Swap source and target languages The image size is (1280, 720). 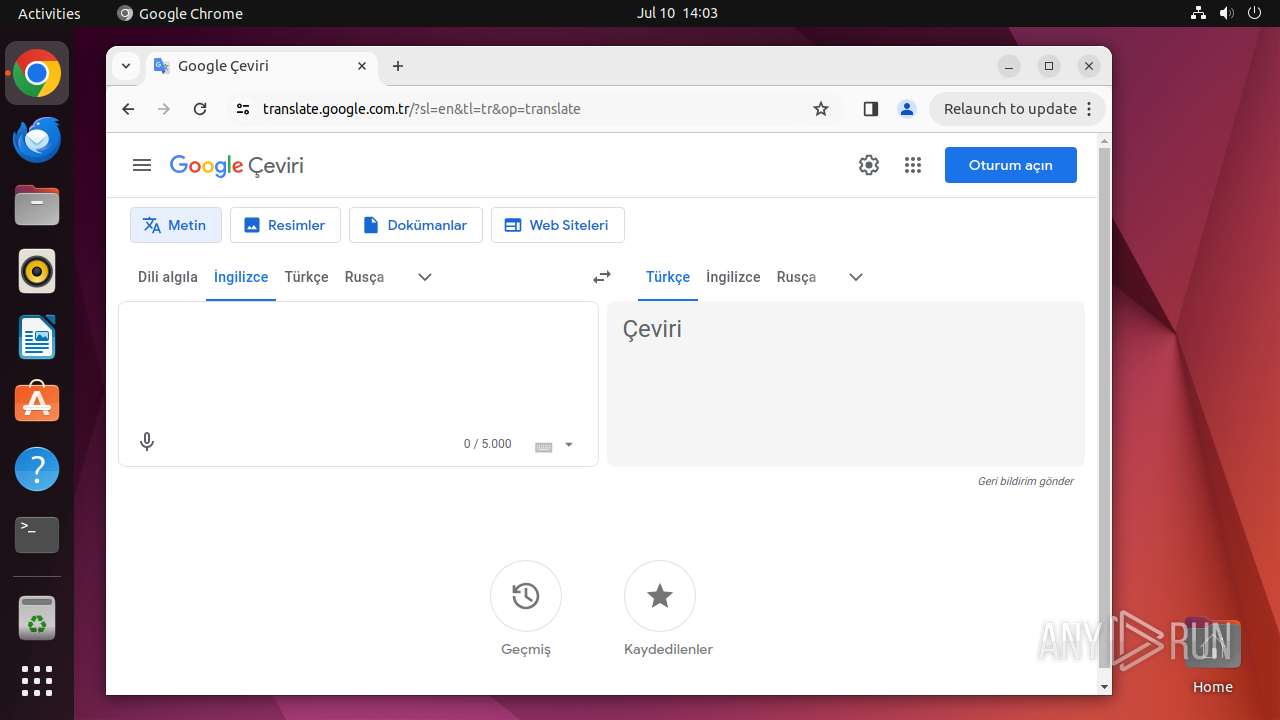(x=602, y=277)
